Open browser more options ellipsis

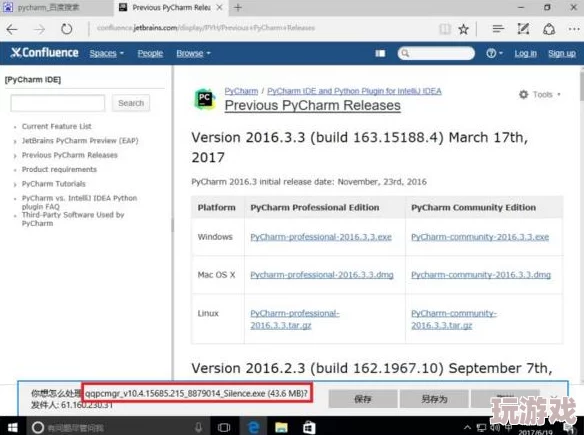(574, 29)
